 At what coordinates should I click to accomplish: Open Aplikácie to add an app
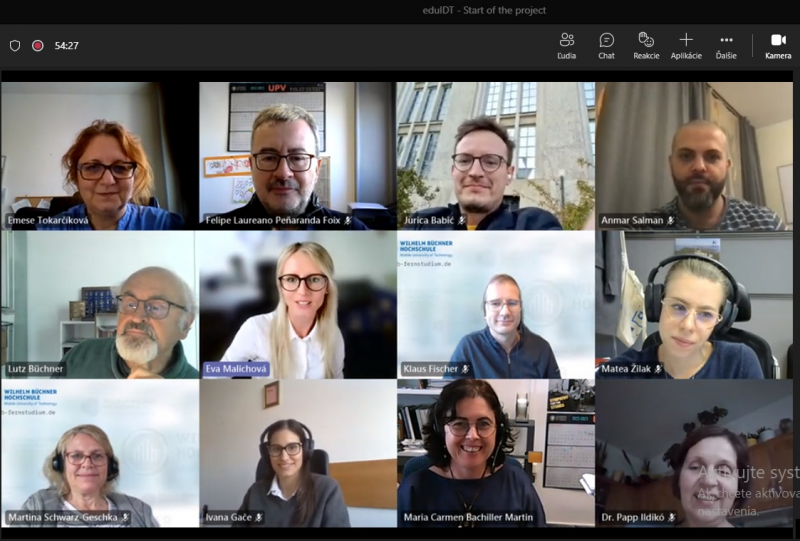click(686, 45)
